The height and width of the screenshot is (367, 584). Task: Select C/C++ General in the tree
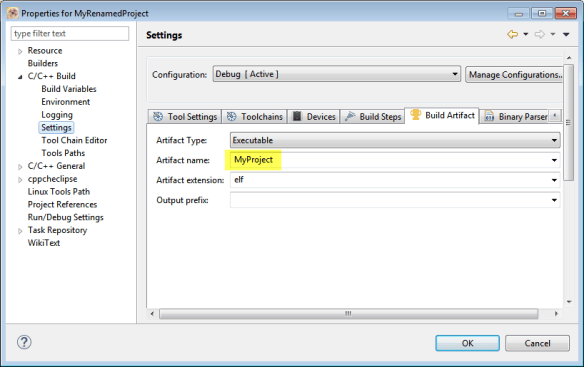click(56, 166)
